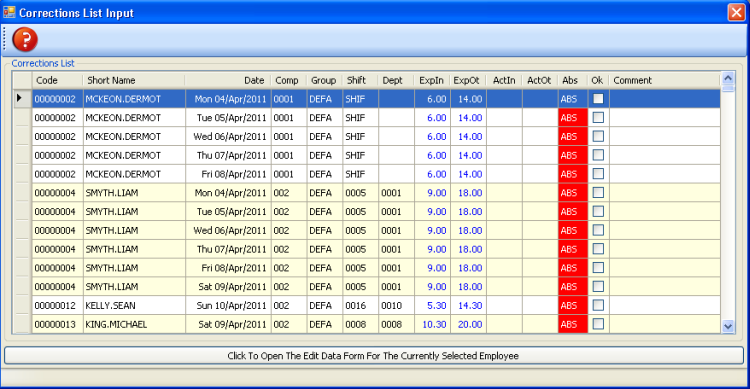Click the scrollbar up arrow

coord(728,78)
